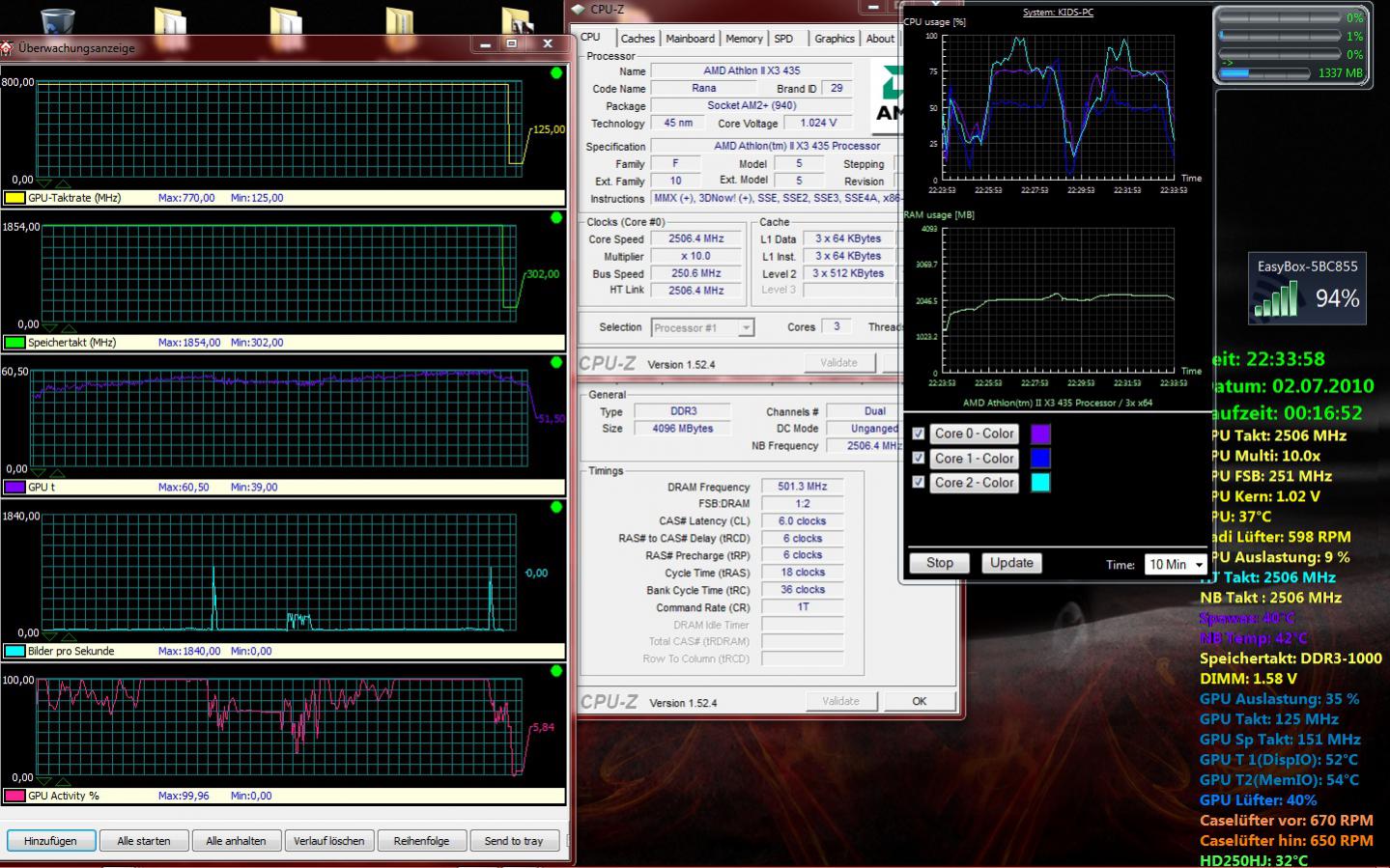This screenshot has width=1390, height=868.
Task: Click the Hinzufügen button
Action: click(x=50, y=841)
